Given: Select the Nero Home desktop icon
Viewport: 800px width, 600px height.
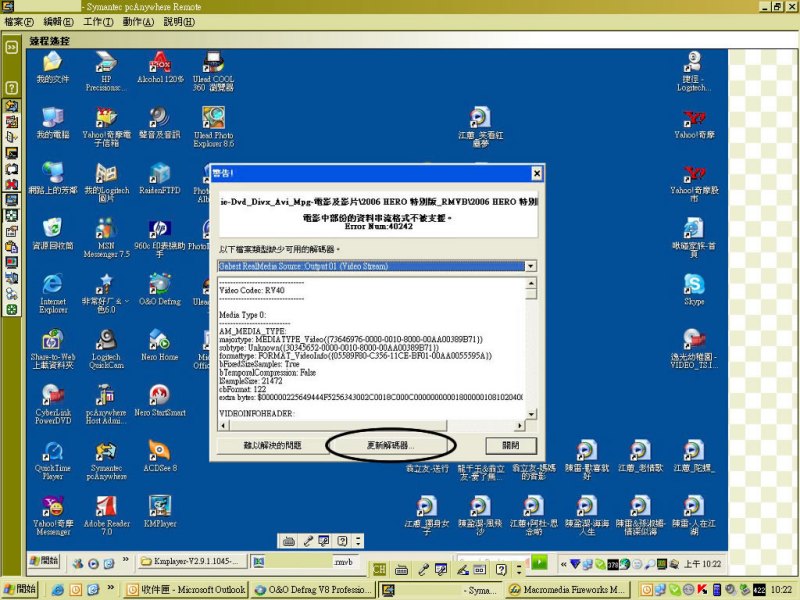Looking at the screenshot, I should pyautogui.click(x=160, y=345).
